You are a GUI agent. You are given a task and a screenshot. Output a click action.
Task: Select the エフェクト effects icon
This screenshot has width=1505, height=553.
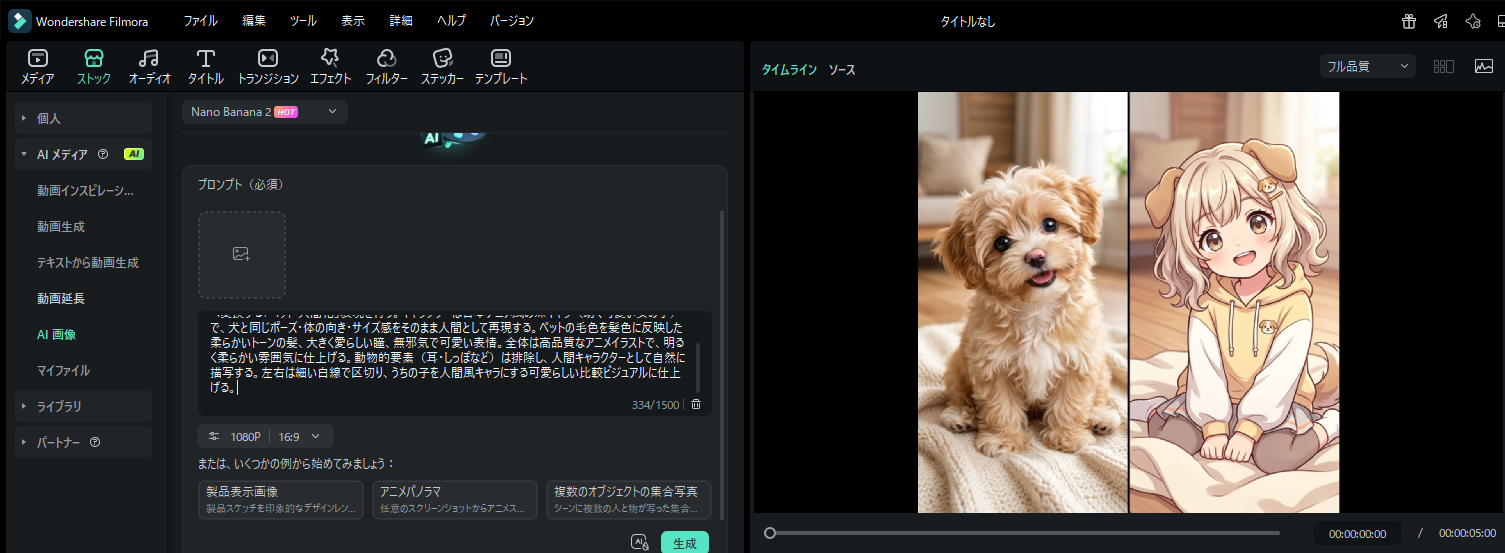(x=330, y=66)
